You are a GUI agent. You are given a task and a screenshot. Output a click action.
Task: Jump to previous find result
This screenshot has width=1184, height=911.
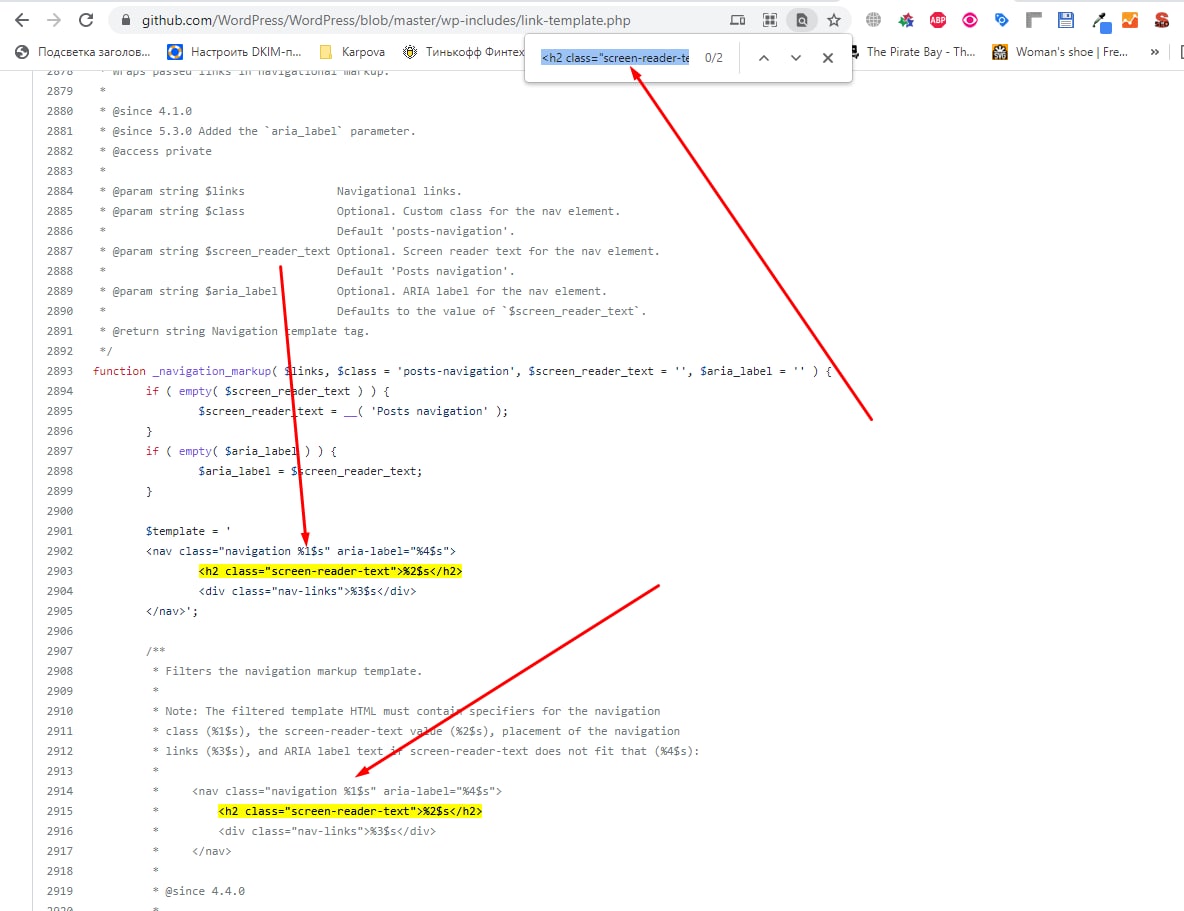763,57
